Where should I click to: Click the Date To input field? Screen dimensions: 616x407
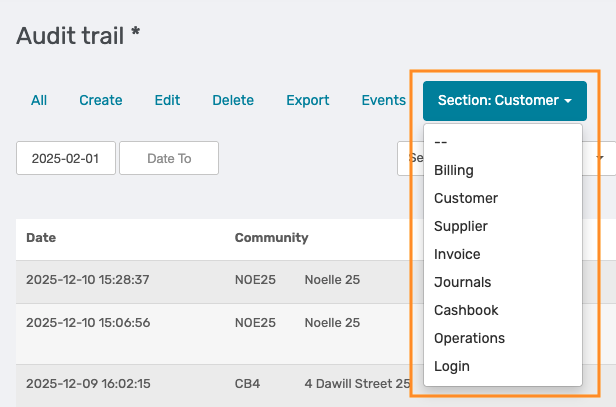[x=169, y=158]
